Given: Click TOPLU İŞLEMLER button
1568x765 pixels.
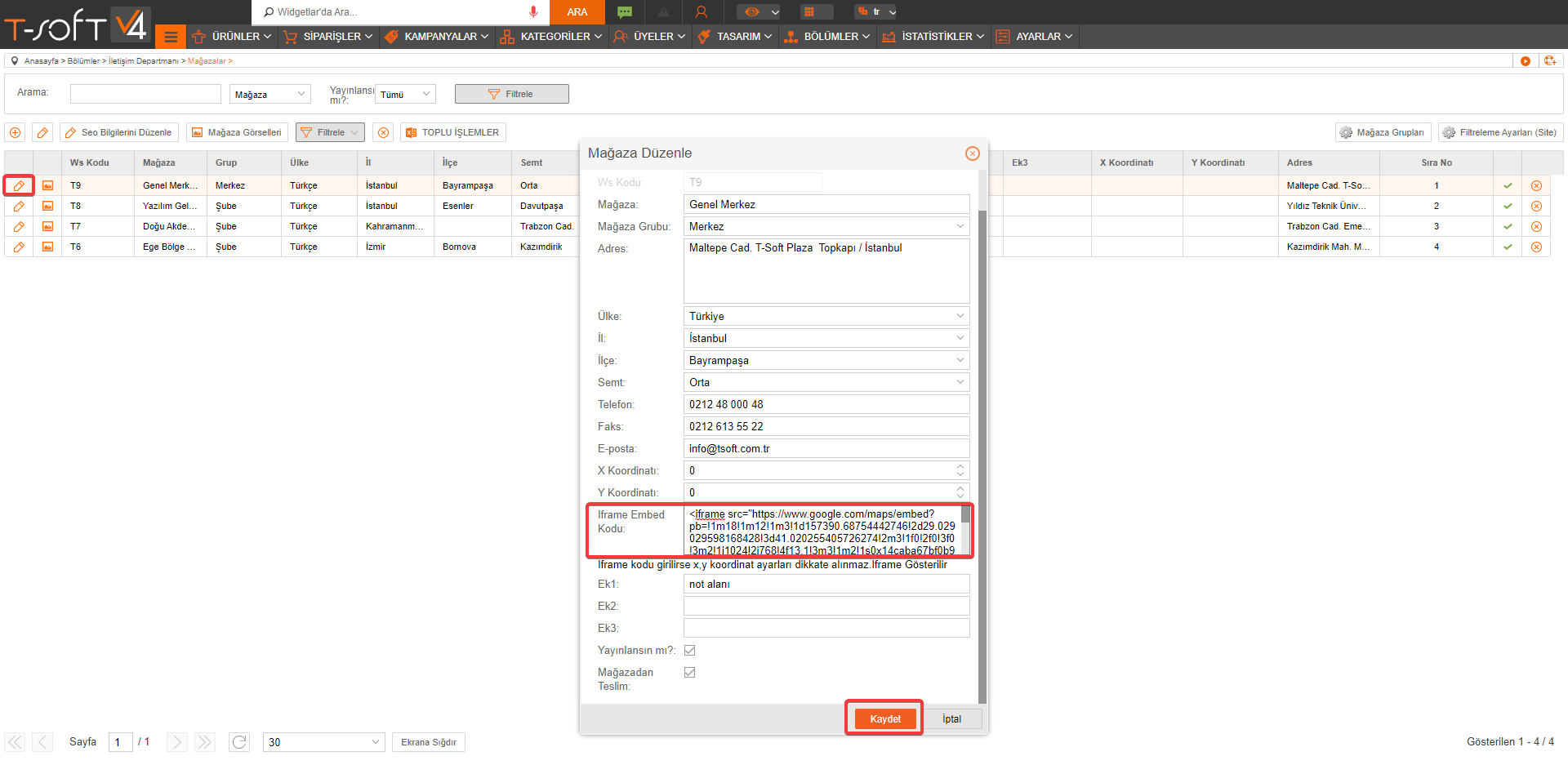Looking at the screenshot, I should [x=453, y=132].
